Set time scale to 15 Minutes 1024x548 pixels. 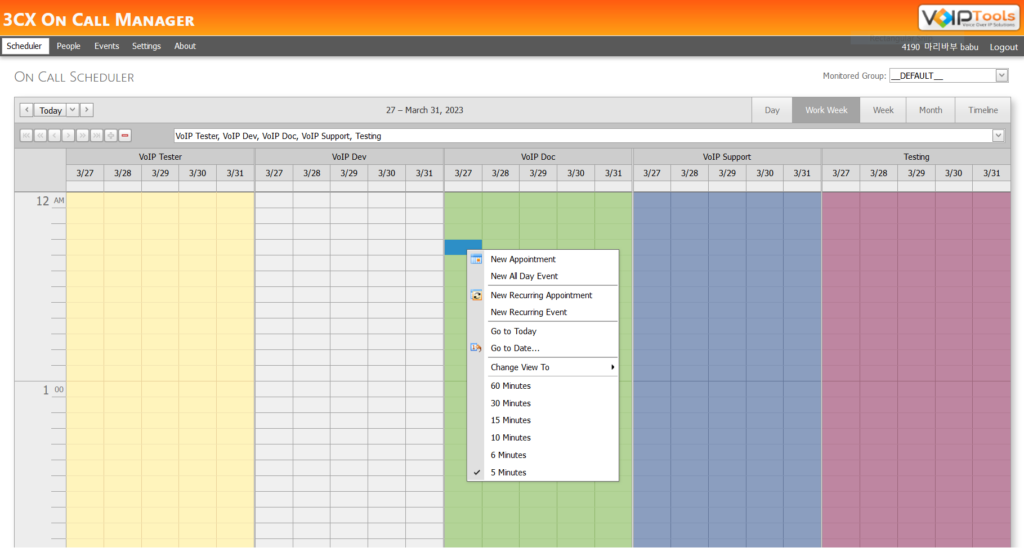click(x=543, y=420)
